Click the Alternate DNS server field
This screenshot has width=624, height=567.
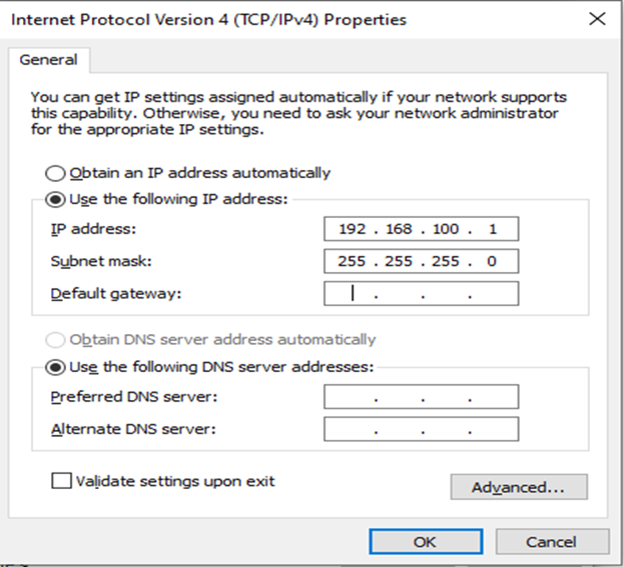click(x=421, y=430)
